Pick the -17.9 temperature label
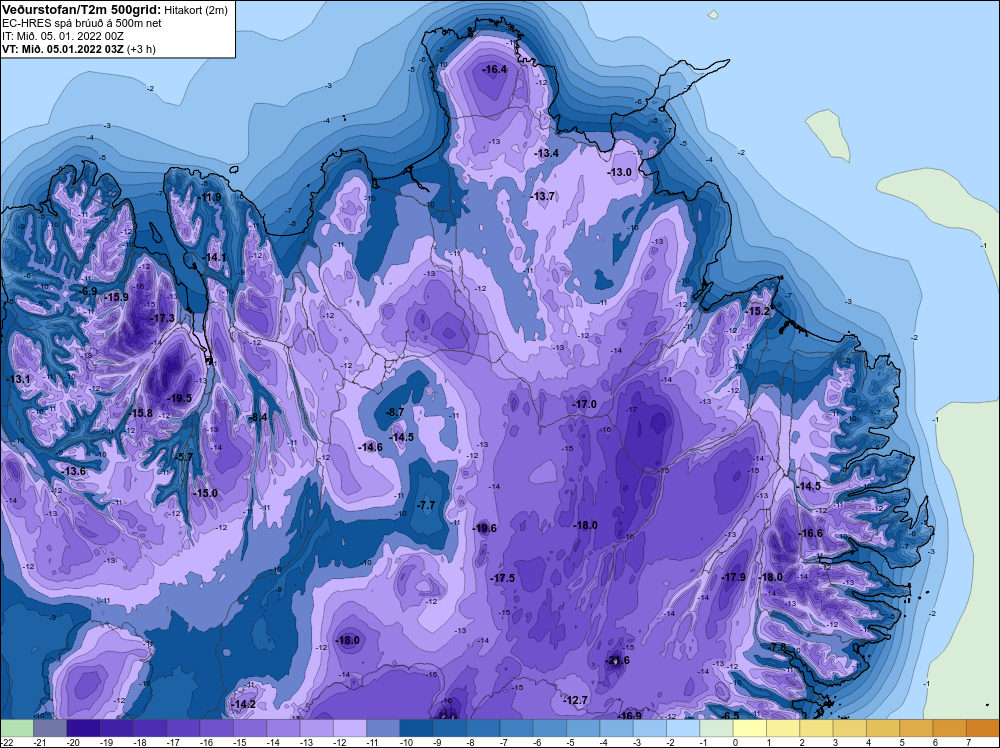 click(733, 577)
